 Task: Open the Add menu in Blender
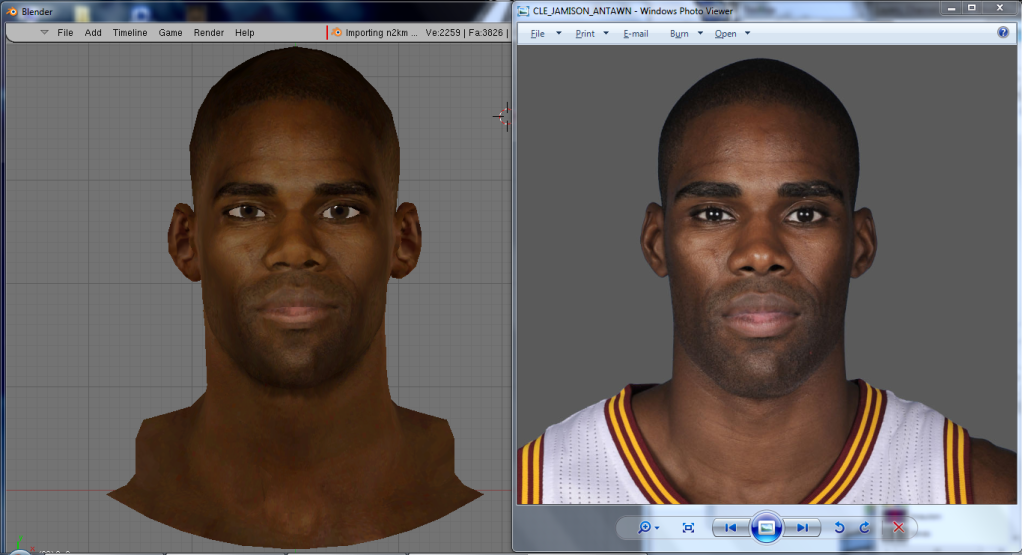pyautogui.click(x=93, y=33)
